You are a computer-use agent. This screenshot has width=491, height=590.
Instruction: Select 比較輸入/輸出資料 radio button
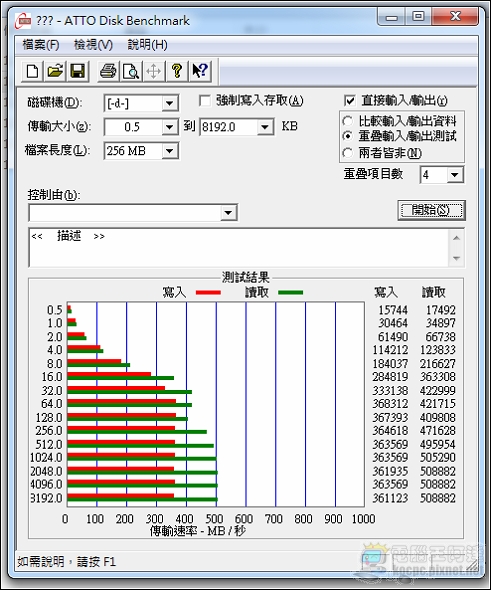(348, 121)
